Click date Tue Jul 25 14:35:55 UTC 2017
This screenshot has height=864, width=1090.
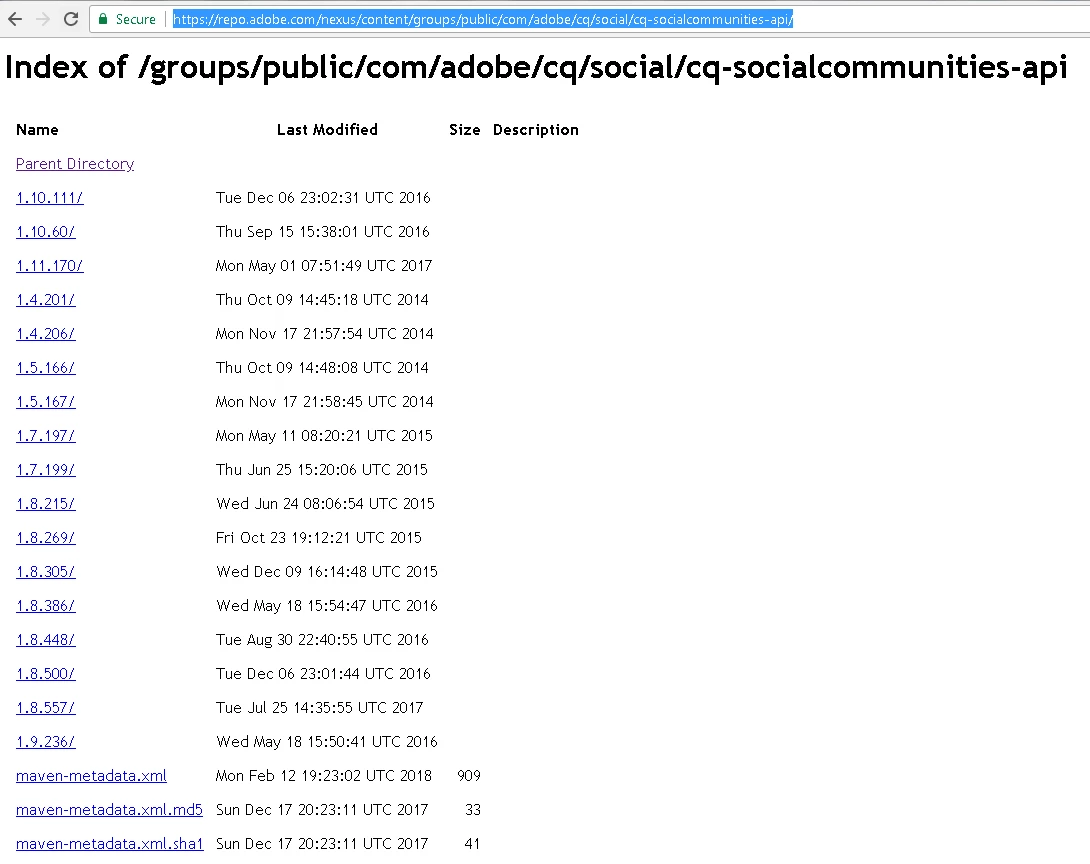click(319, 709)
